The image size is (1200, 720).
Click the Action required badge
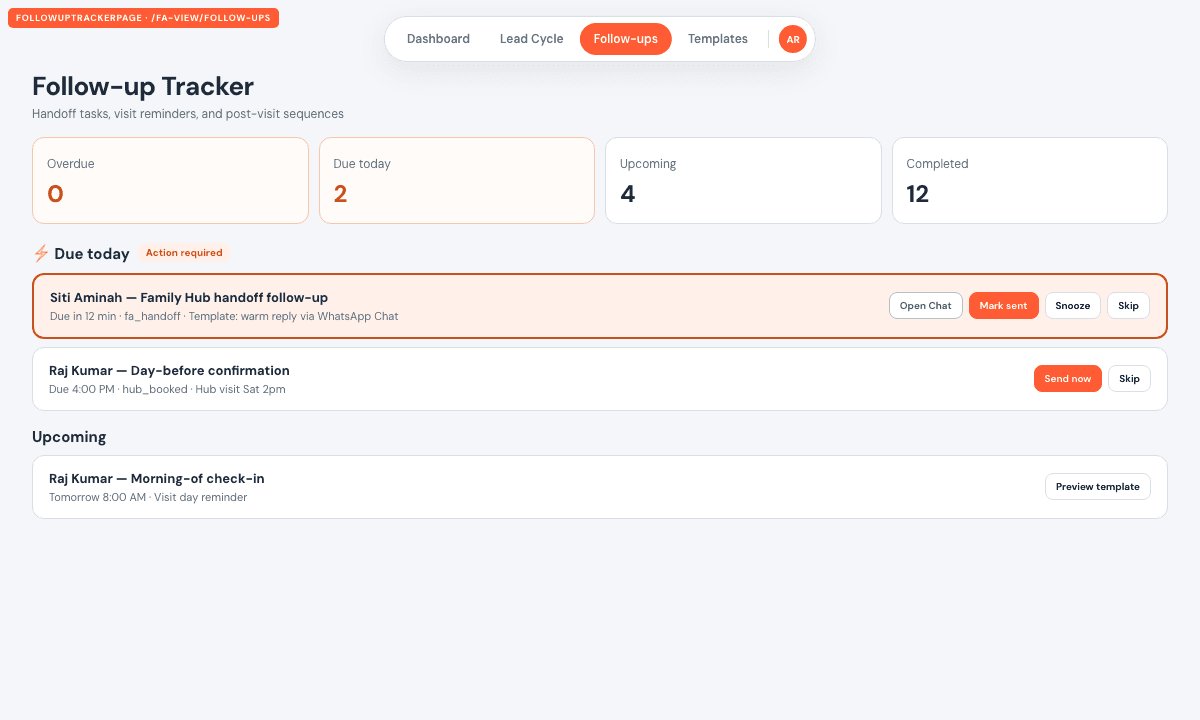pos(184,253)
